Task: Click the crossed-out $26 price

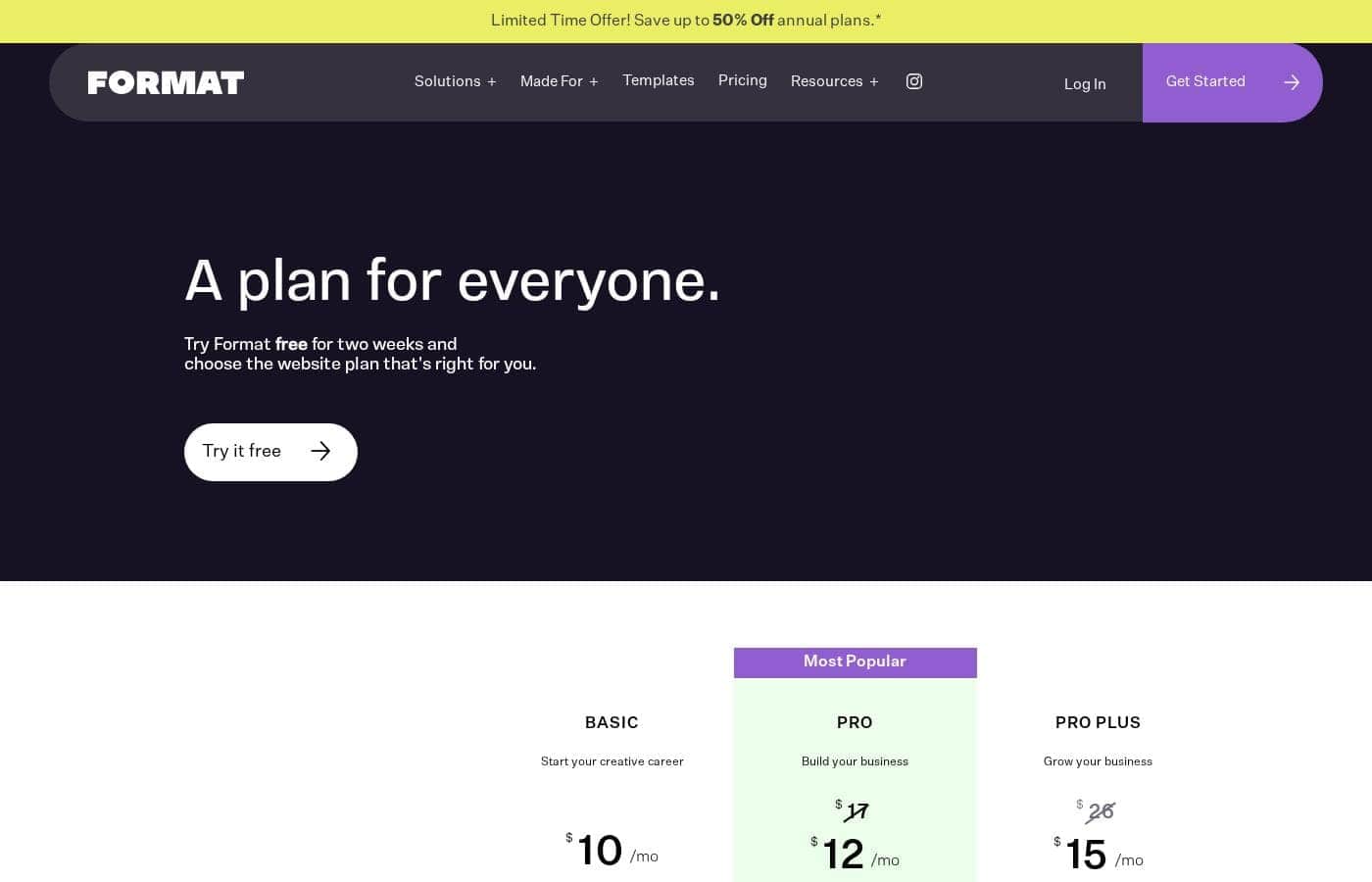Action: point(1096,810)
